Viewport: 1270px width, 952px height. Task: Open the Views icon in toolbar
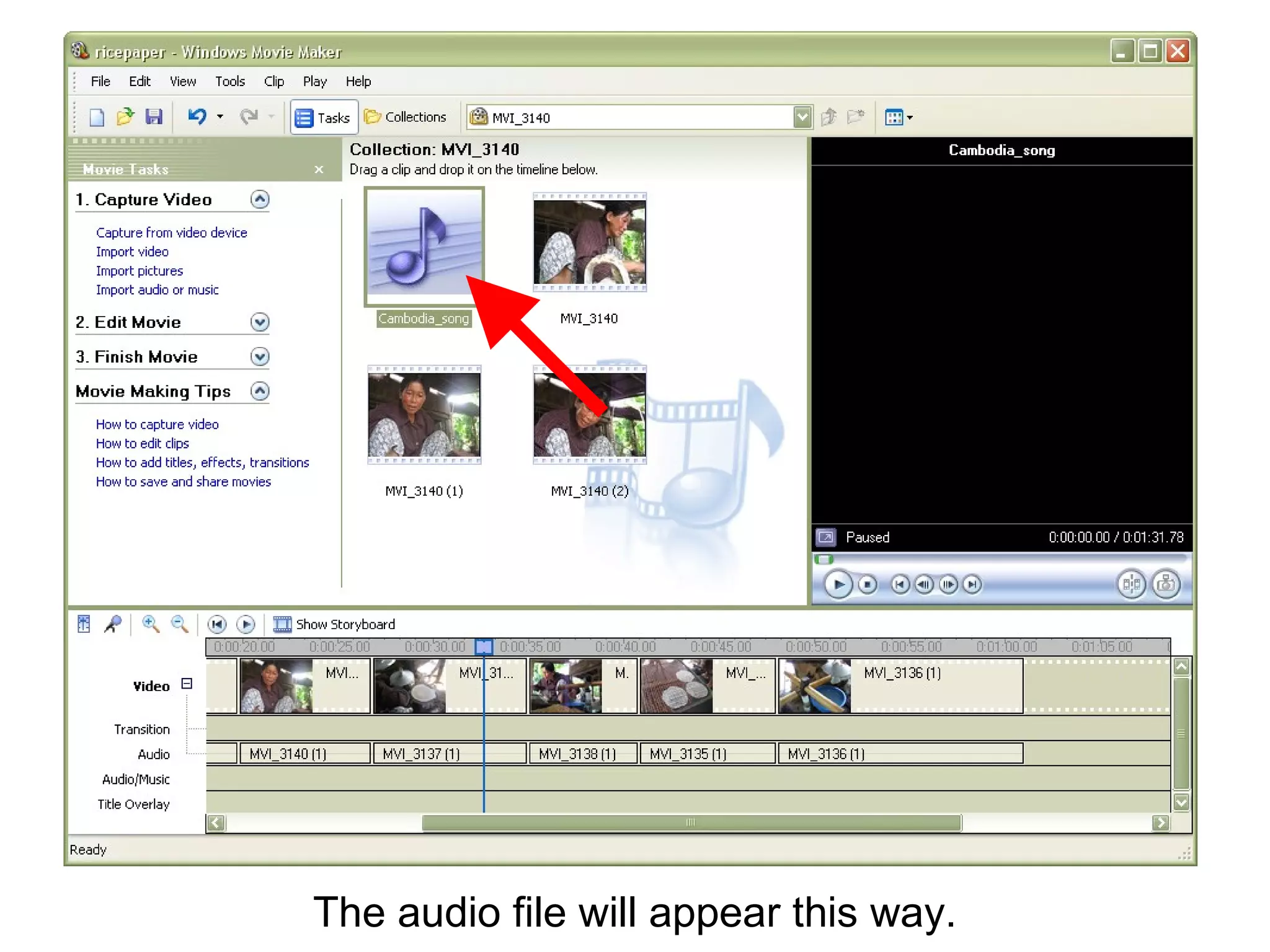point(894,117)
